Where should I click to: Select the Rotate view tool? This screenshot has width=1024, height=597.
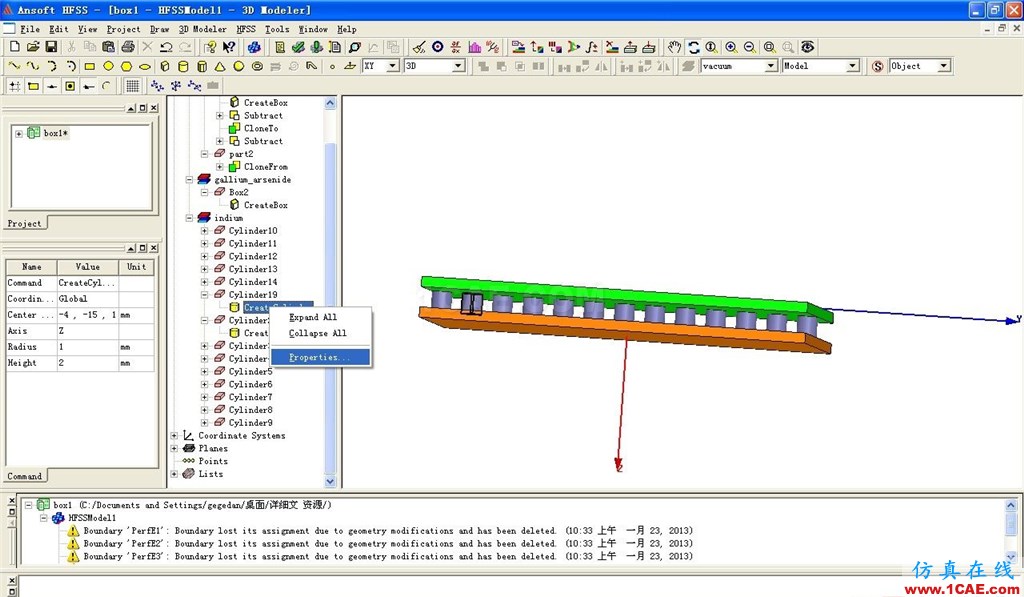693,47
